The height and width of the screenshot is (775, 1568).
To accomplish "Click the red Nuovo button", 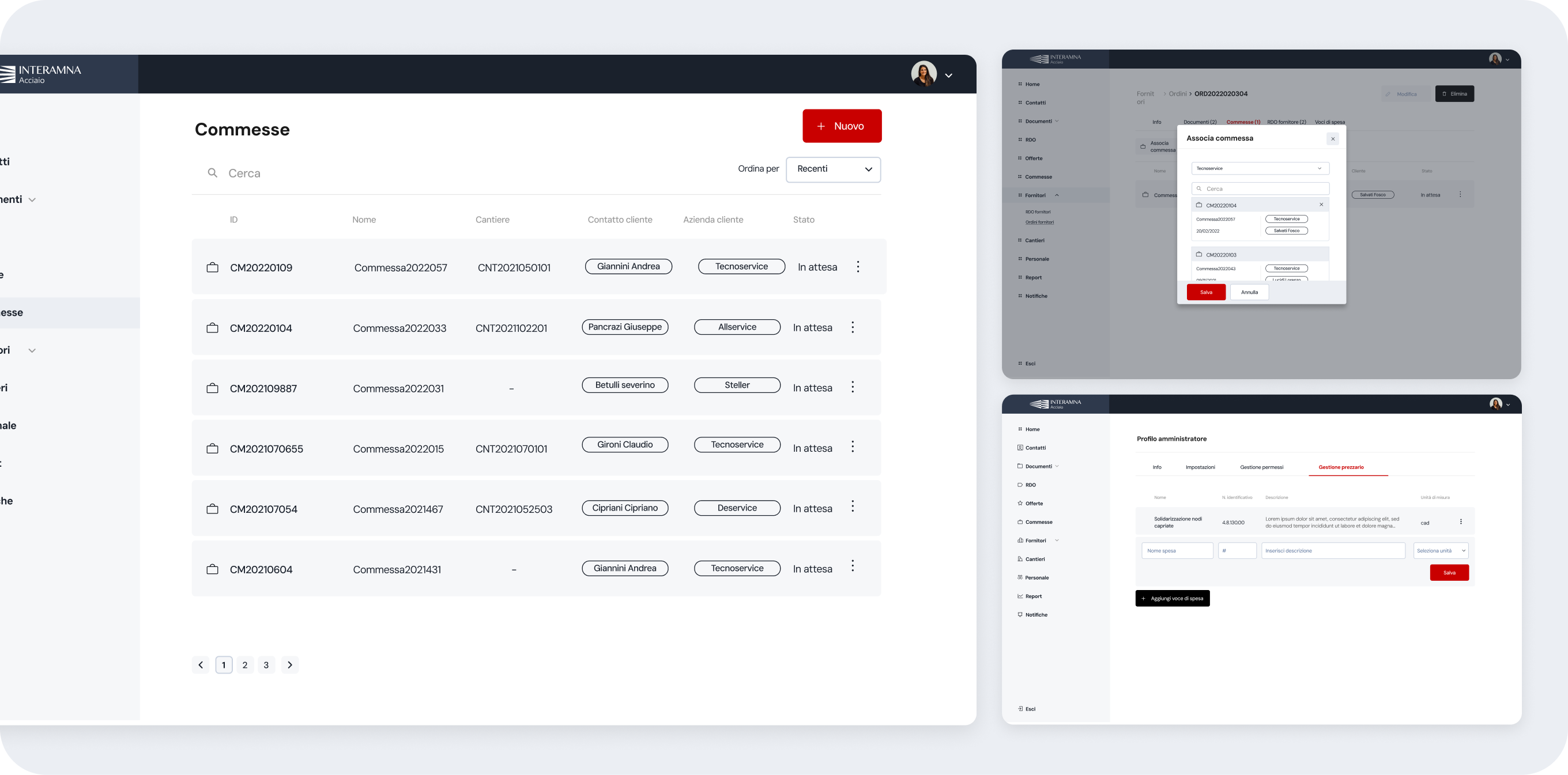I will (842, 126).
